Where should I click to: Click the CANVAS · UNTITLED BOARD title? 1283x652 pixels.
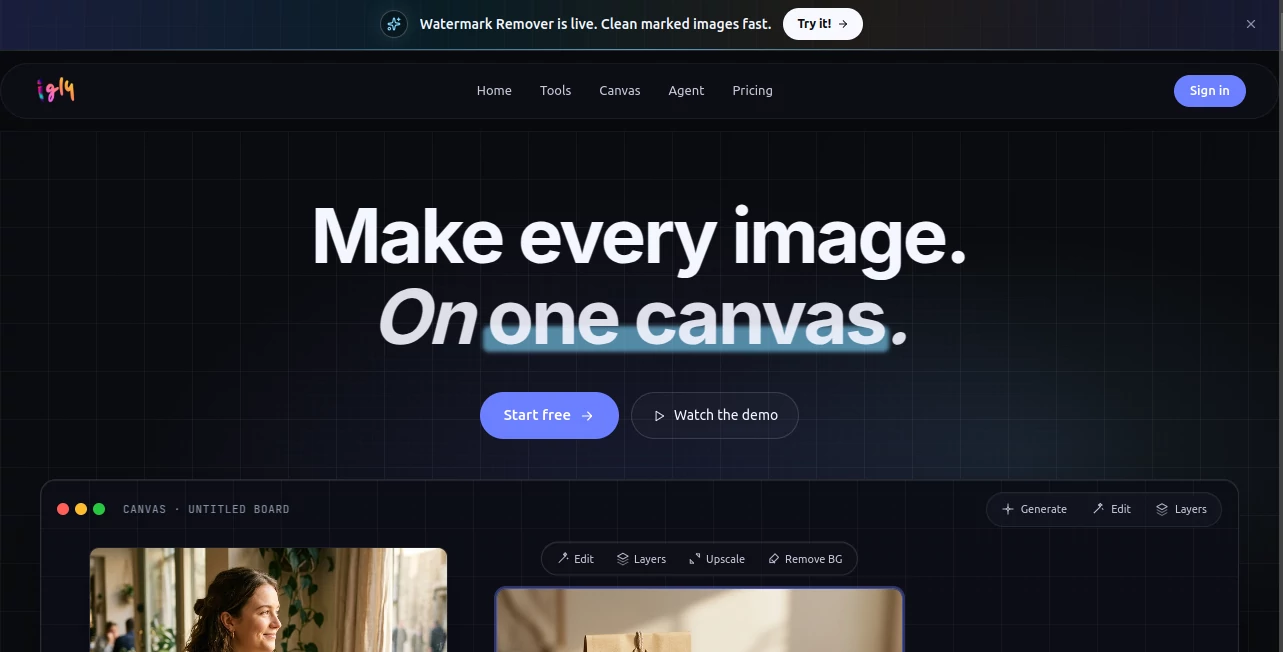[206, 509]
